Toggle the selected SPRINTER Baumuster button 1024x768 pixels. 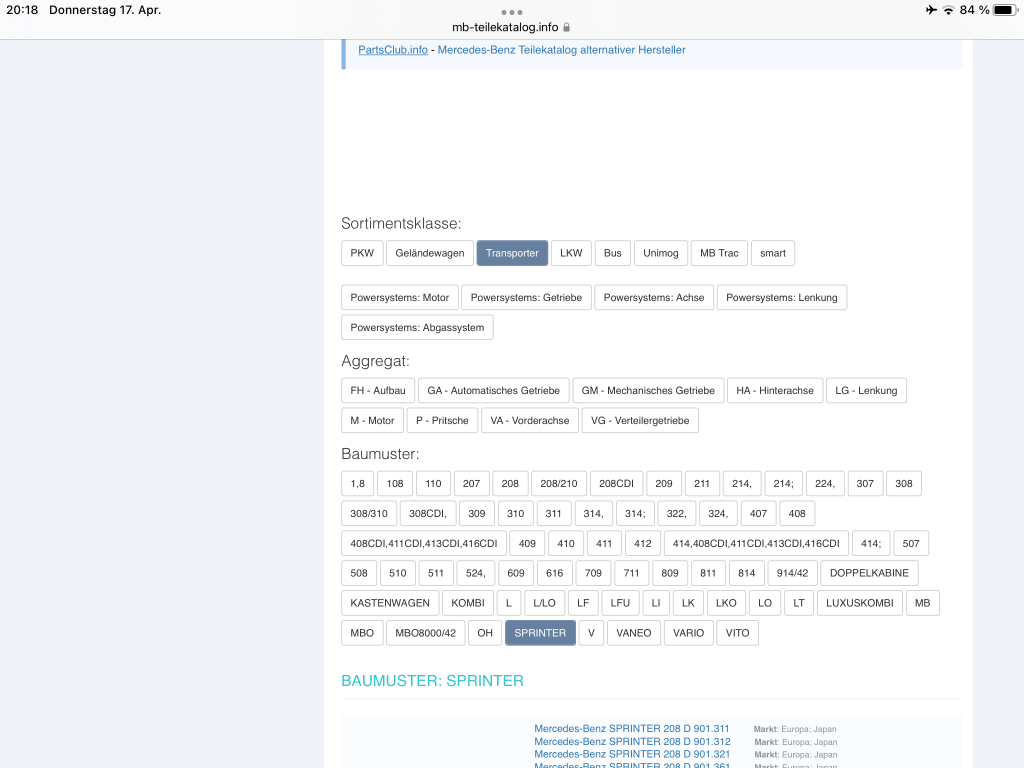point(540,632)
